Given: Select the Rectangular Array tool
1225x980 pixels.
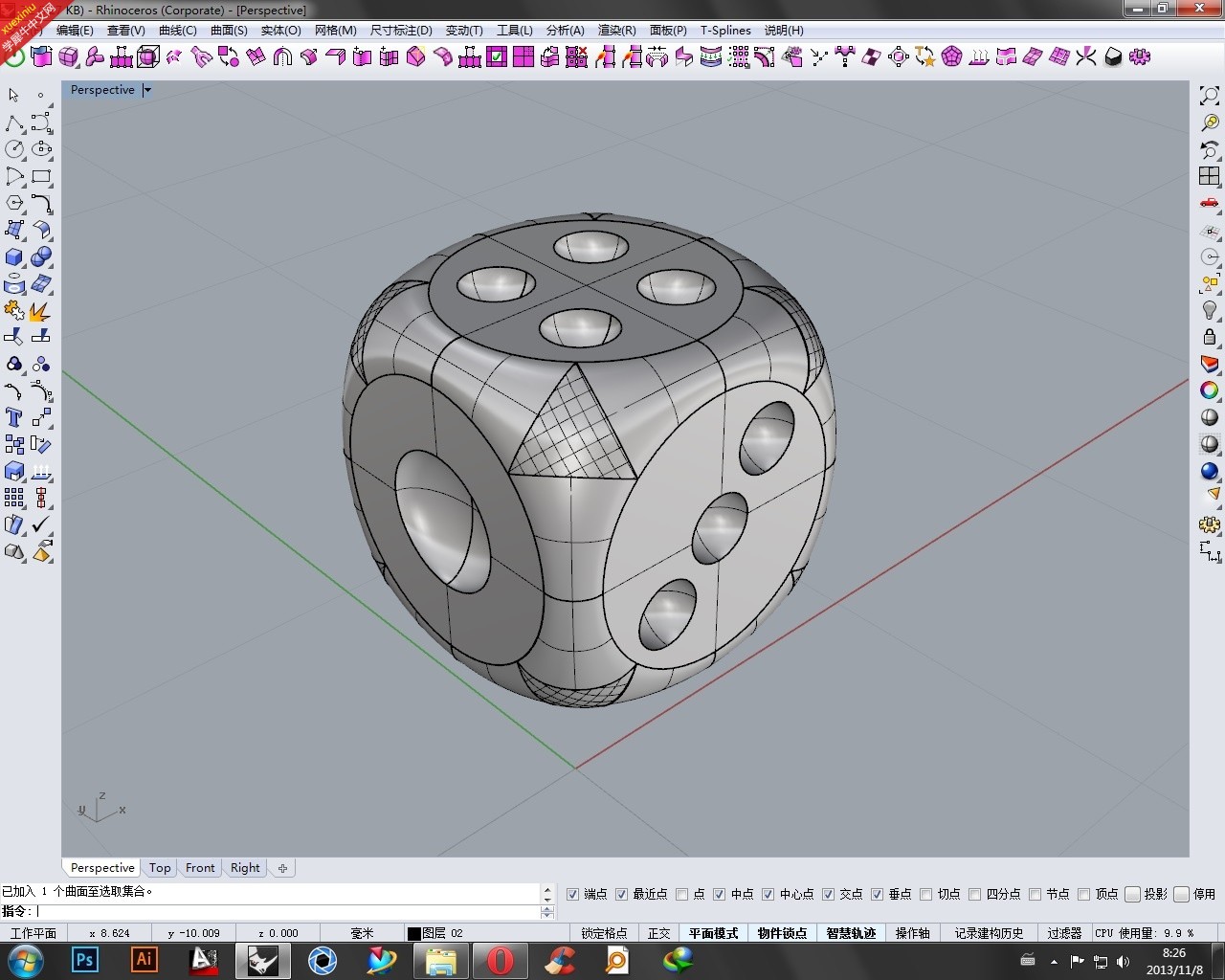Looking at the screenshot, I should pyautogui.click(x=13, y=498).
